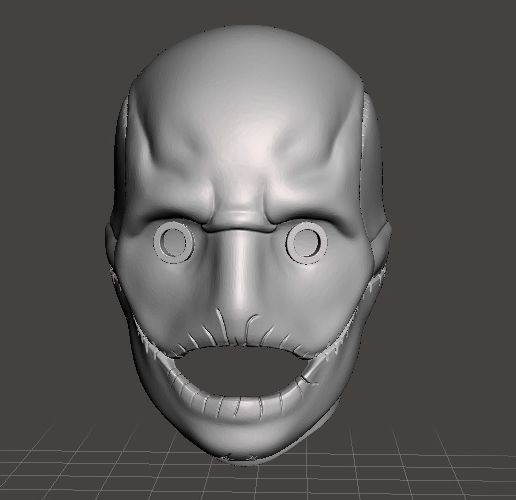Select the mask's right eye ring
Screen dimensions: 516x500
click(x=307, y=244)
